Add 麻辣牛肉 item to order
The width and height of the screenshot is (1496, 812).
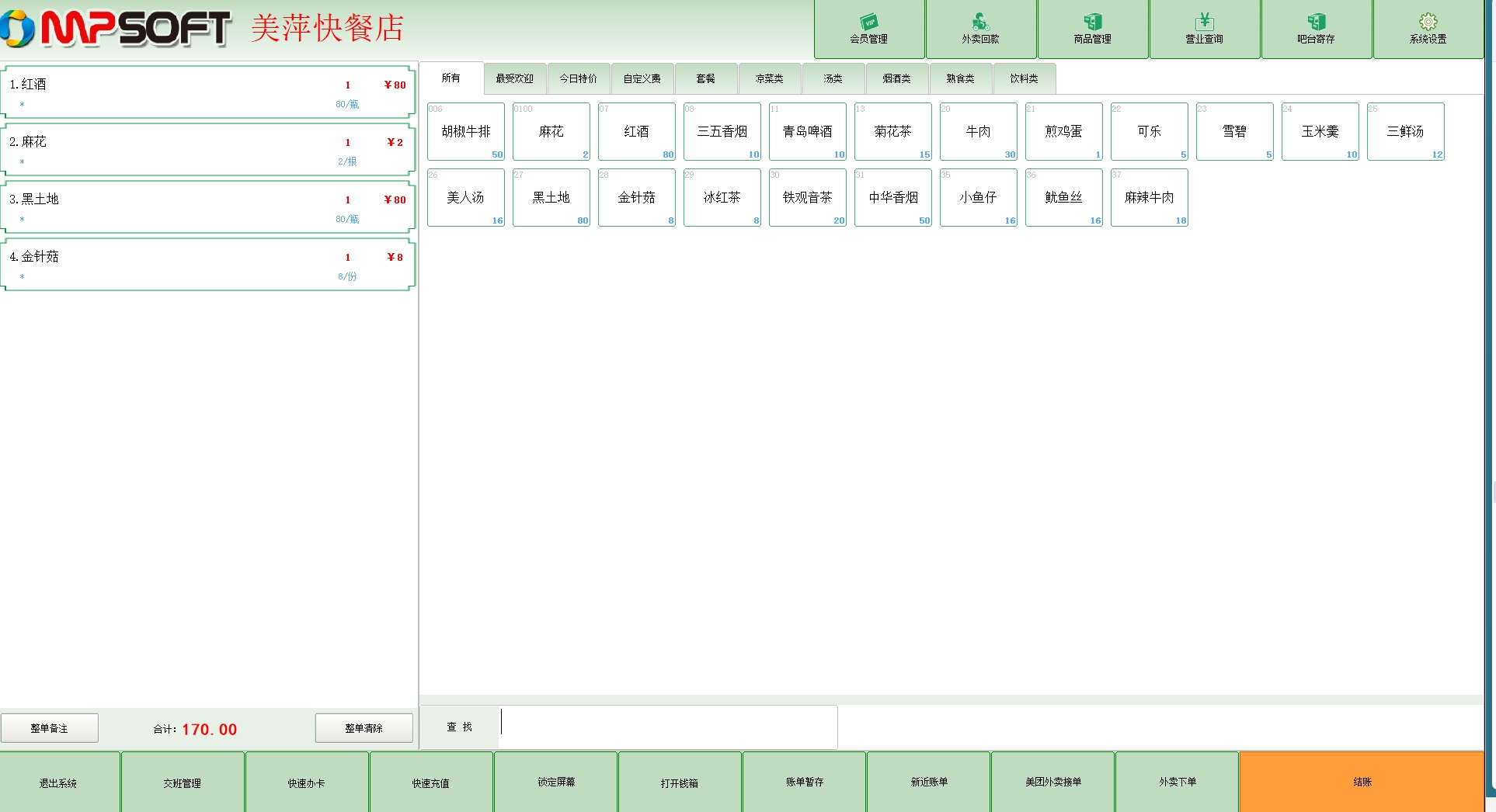tap(1149, 198)
